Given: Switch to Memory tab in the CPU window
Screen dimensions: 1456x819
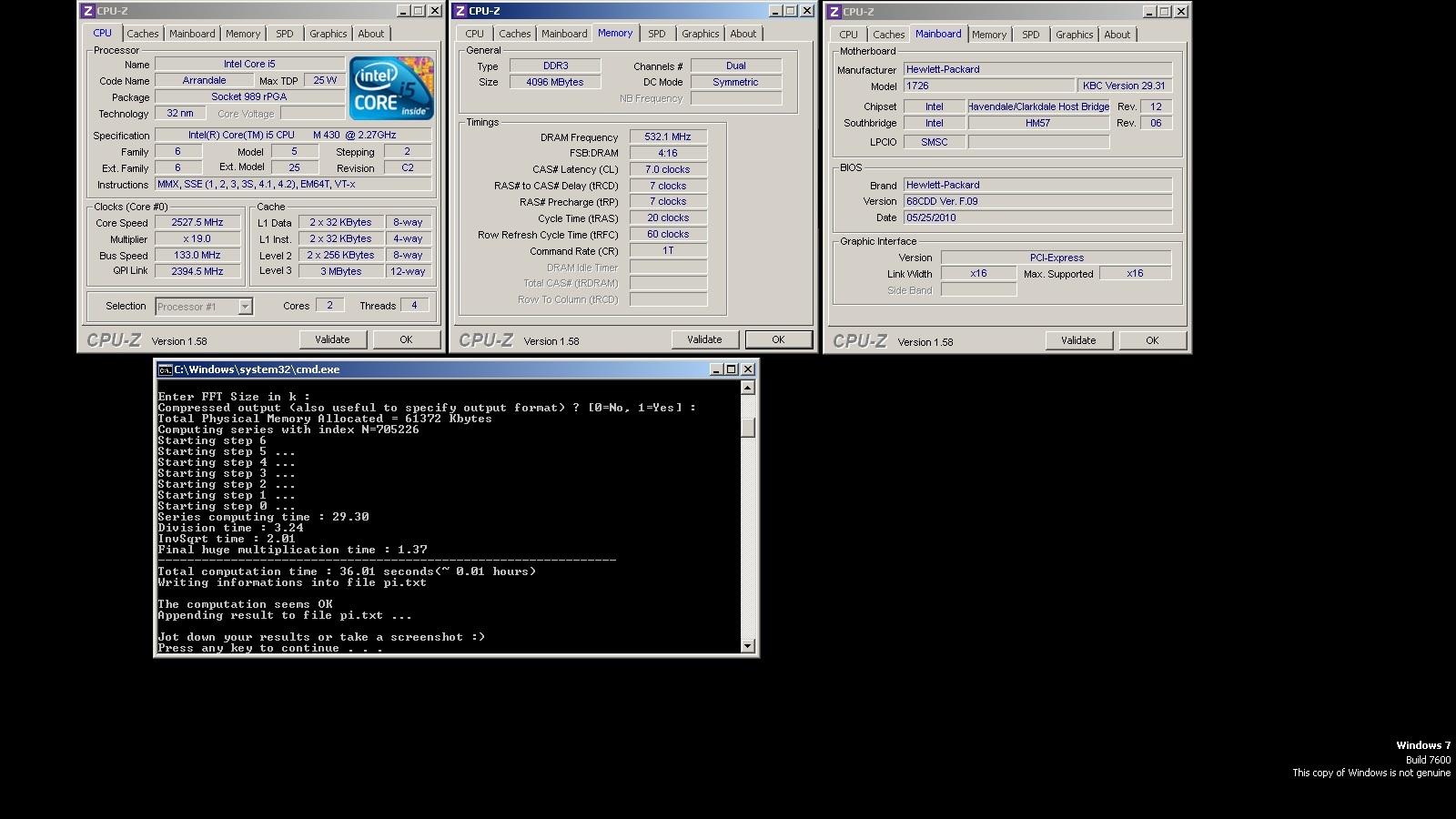Looking at the screenshot, I should tap(243, 34).
